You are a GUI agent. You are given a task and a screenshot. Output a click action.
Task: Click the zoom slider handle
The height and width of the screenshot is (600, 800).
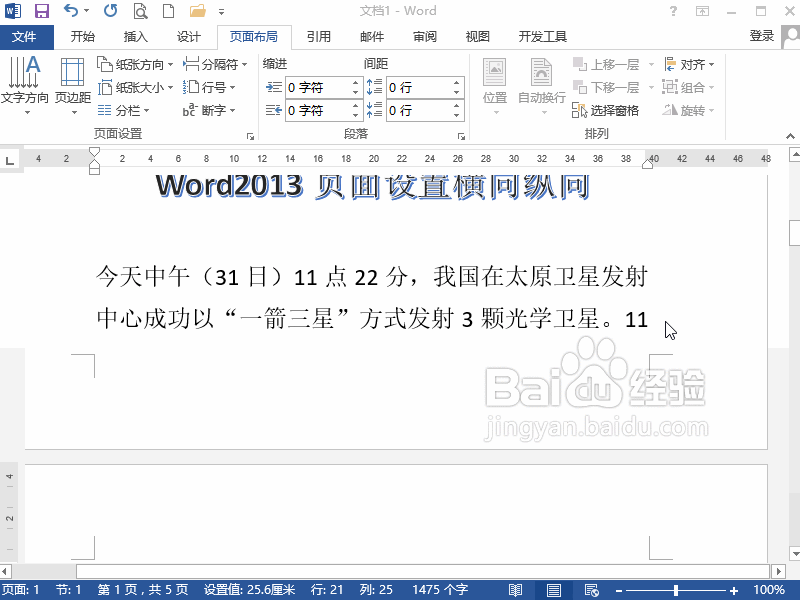click(677, 589)
